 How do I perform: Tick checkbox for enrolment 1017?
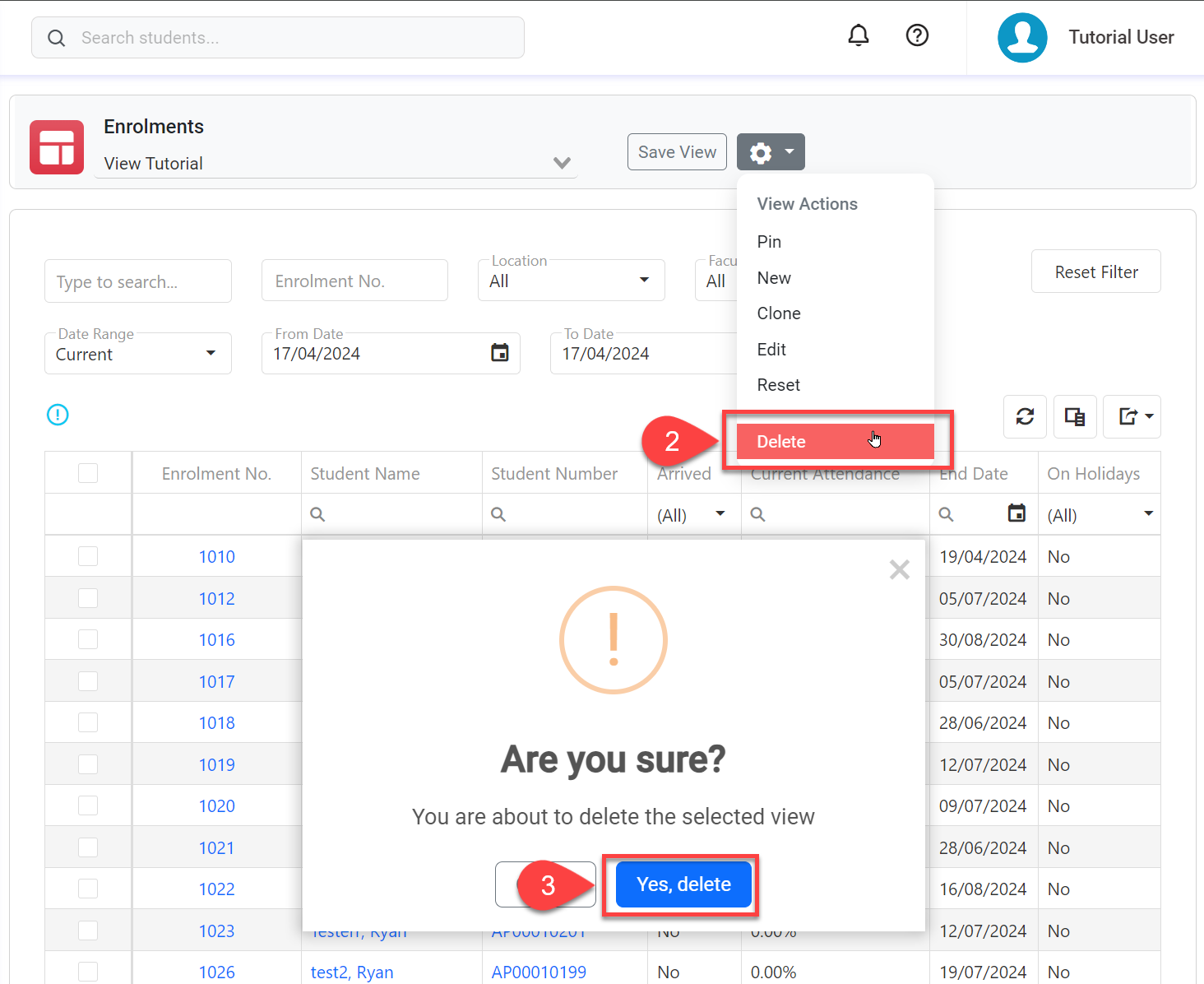tap(88, 681)
